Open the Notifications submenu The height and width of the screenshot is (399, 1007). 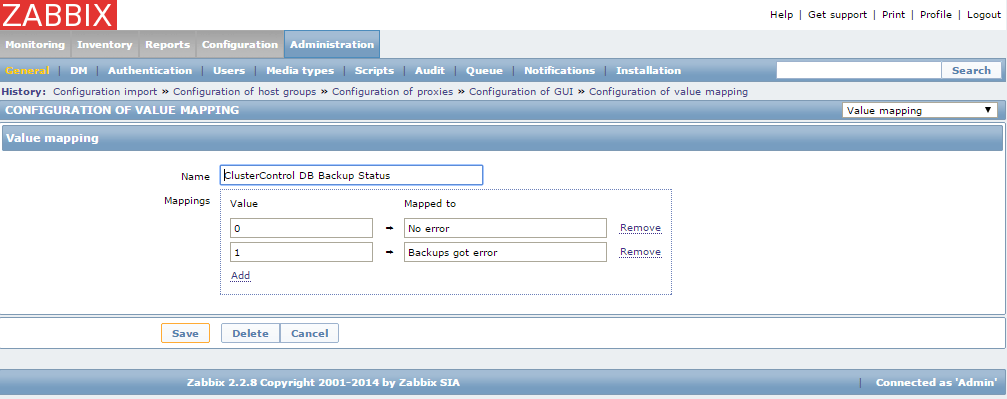[x=559, y=71]
